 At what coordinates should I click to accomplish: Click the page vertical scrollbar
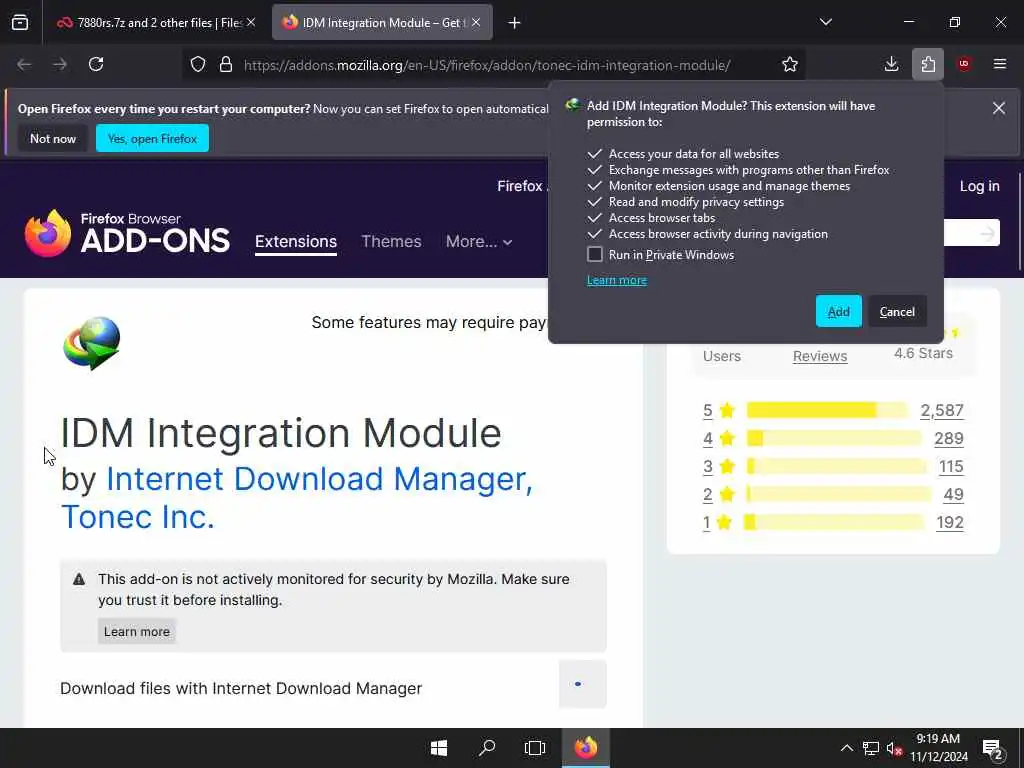click(1020, 222)
